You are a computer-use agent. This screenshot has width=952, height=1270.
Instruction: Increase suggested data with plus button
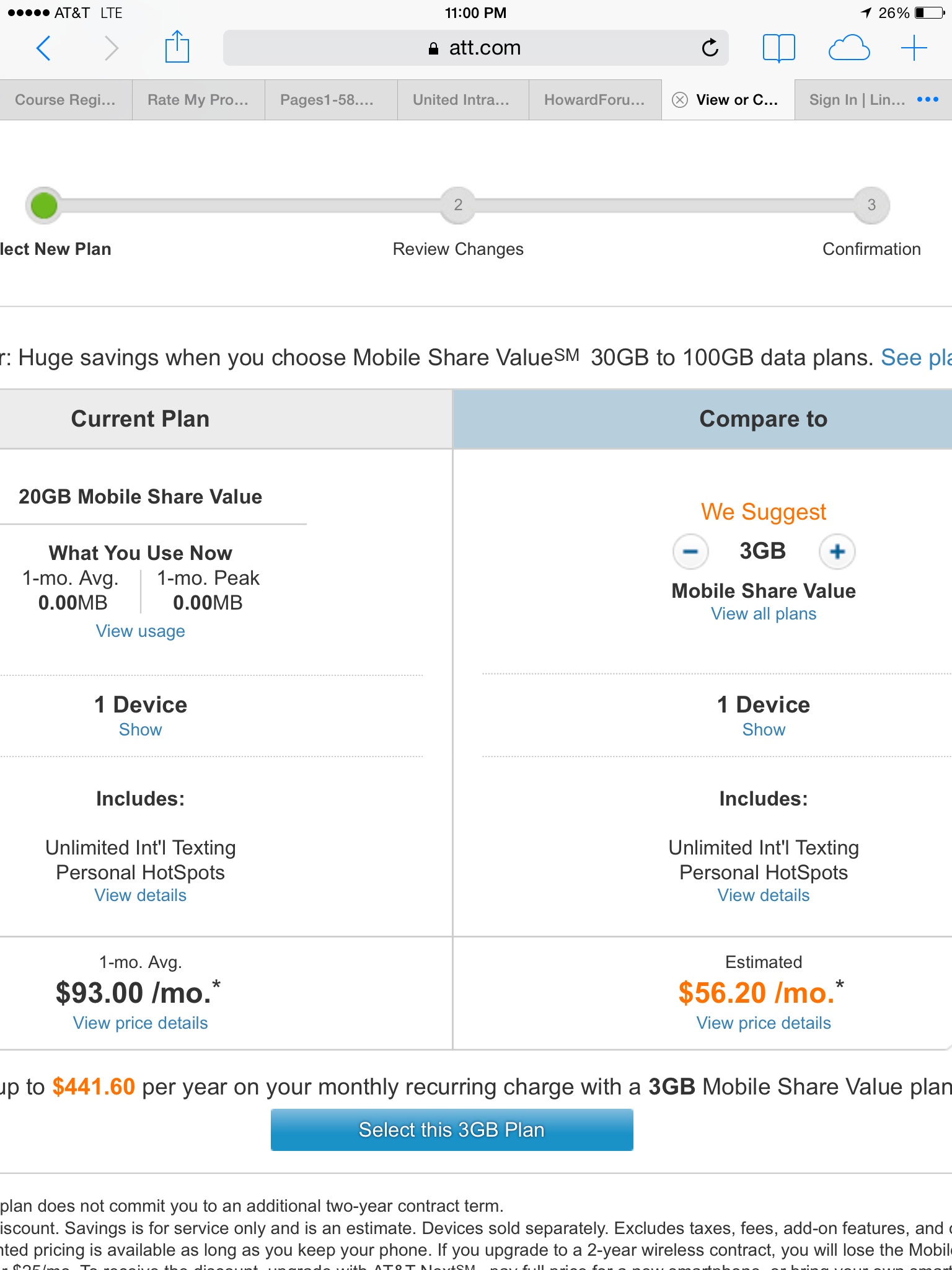837,551
